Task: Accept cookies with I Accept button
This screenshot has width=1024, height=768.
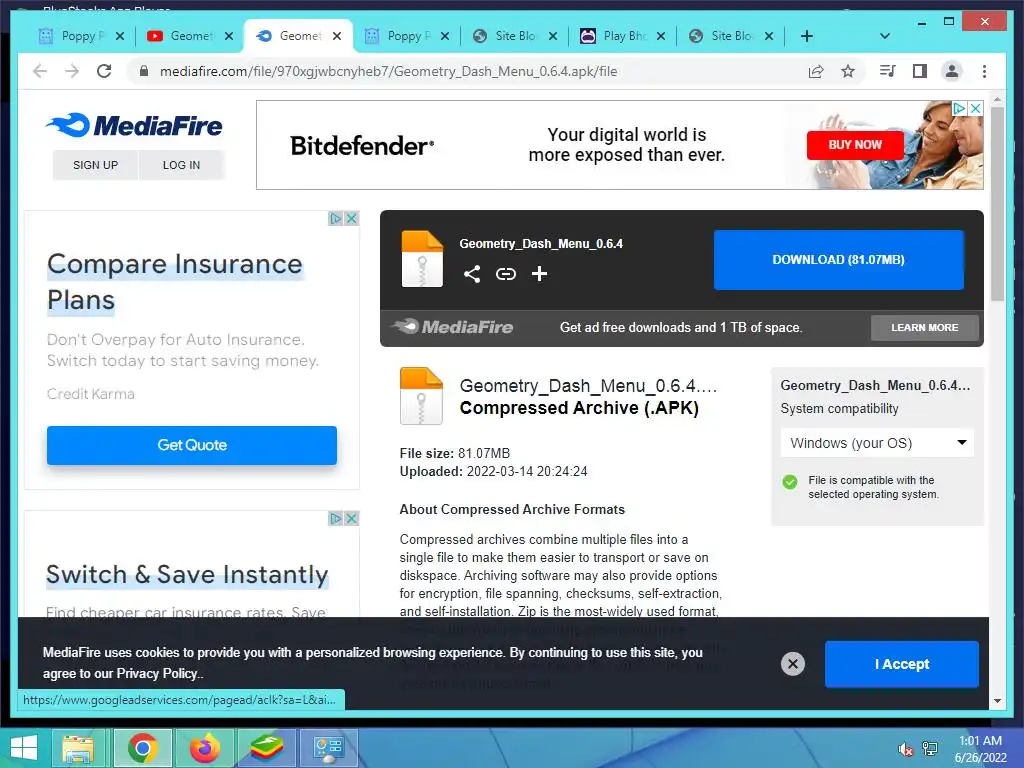Action: (902, 664)
